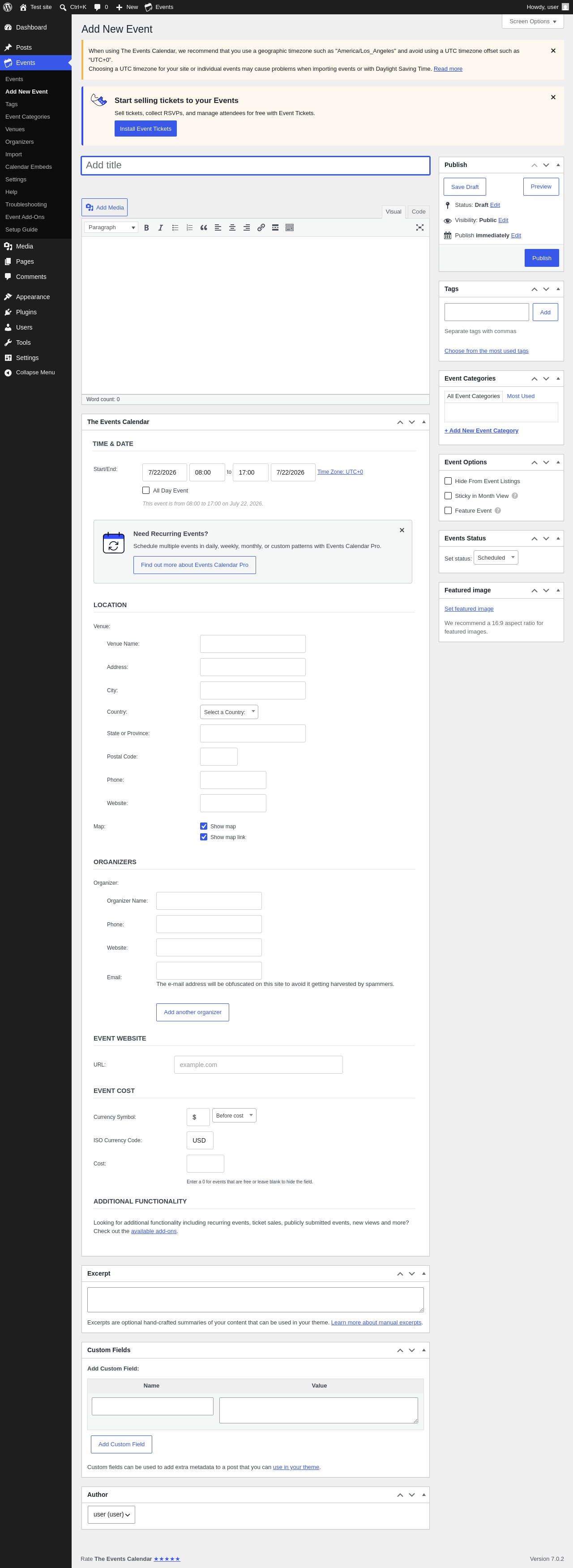Image resolution: width=573 pixels, height=1568 pixels.
Task: Click the Add Media button
Action: point(105,208)
